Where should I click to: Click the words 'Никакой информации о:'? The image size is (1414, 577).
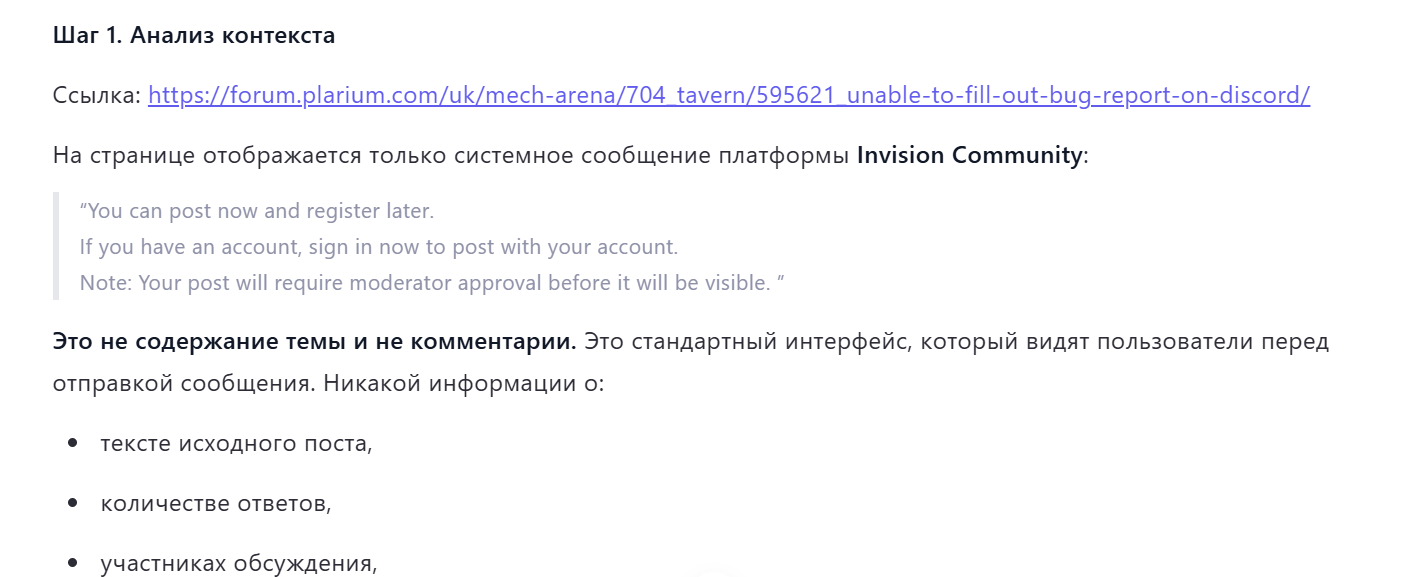464,385
